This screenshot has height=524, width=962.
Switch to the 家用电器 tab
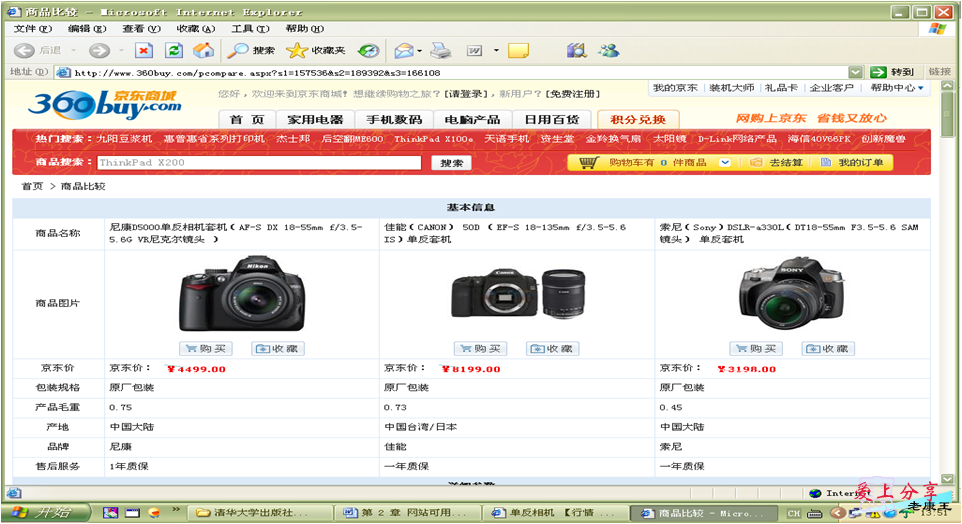point(315,120)
